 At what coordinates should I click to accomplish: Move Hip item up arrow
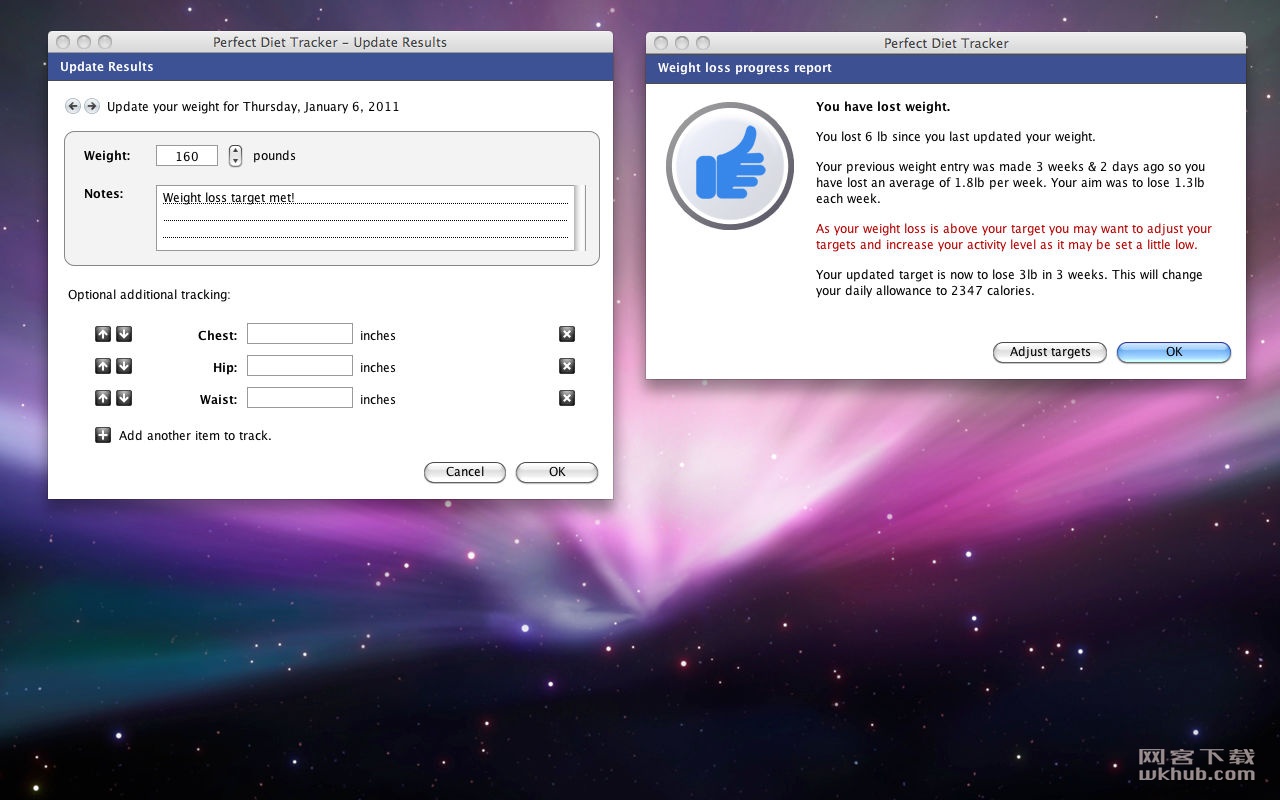[103, 366]
